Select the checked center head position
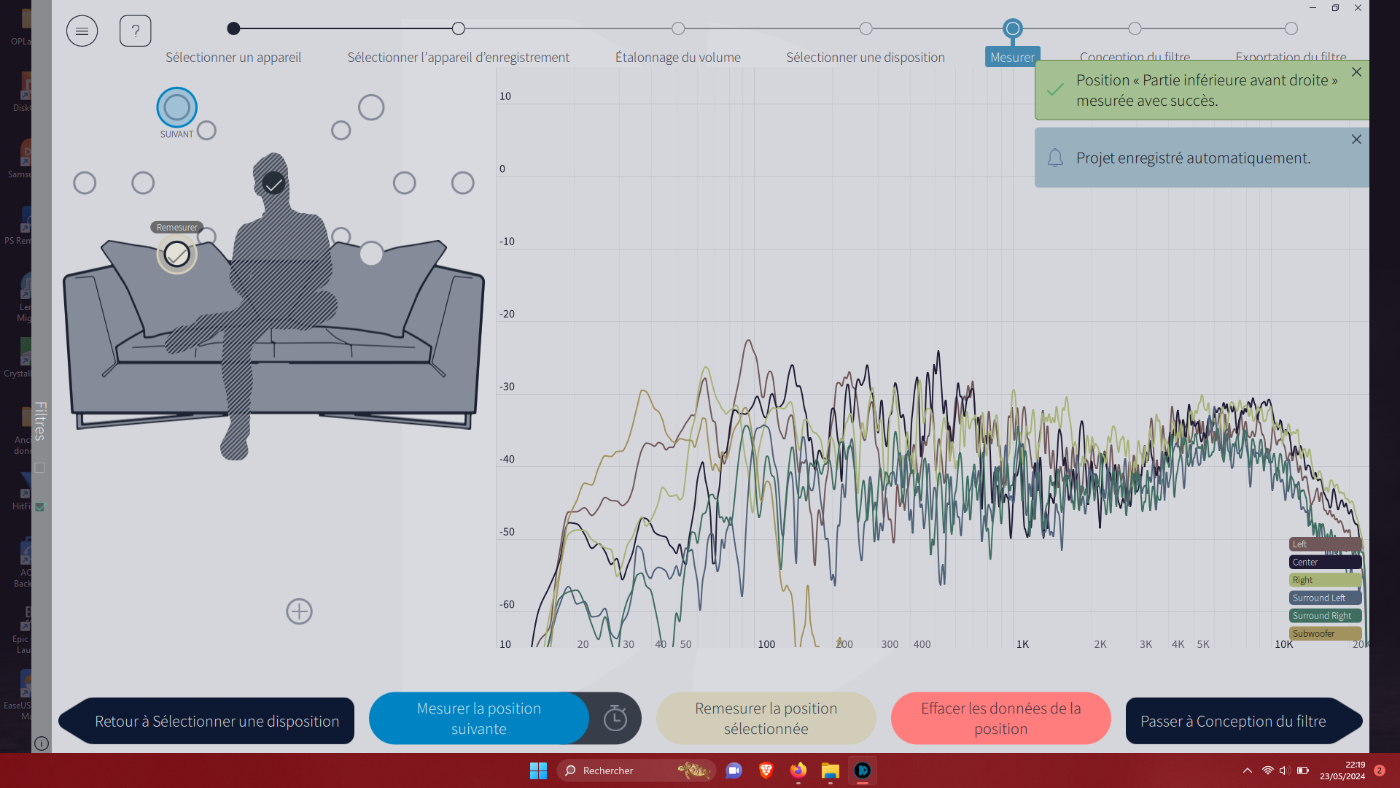The height and width of the screenshot is (788, 1400). click(x=274, y=183)
